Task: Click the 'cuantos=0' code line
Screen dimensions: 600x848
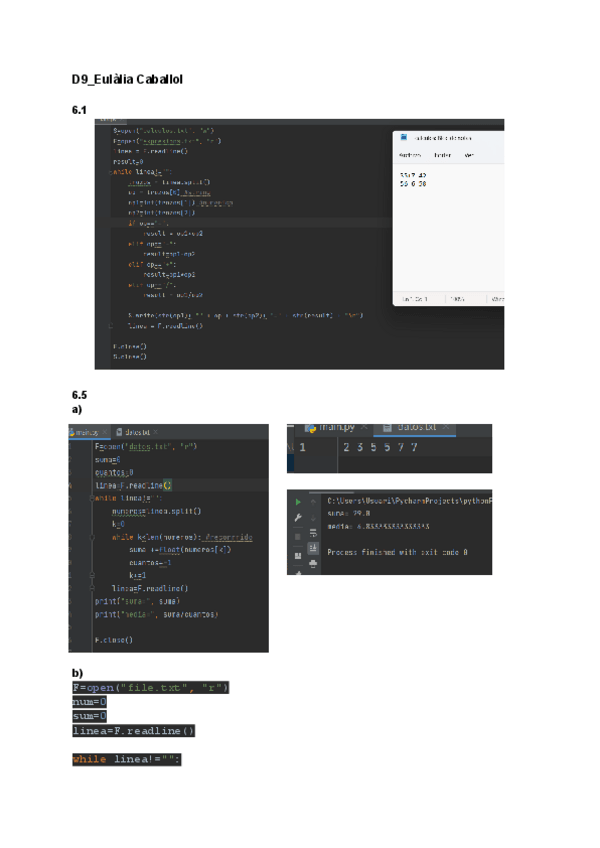Action: [114, 472]
